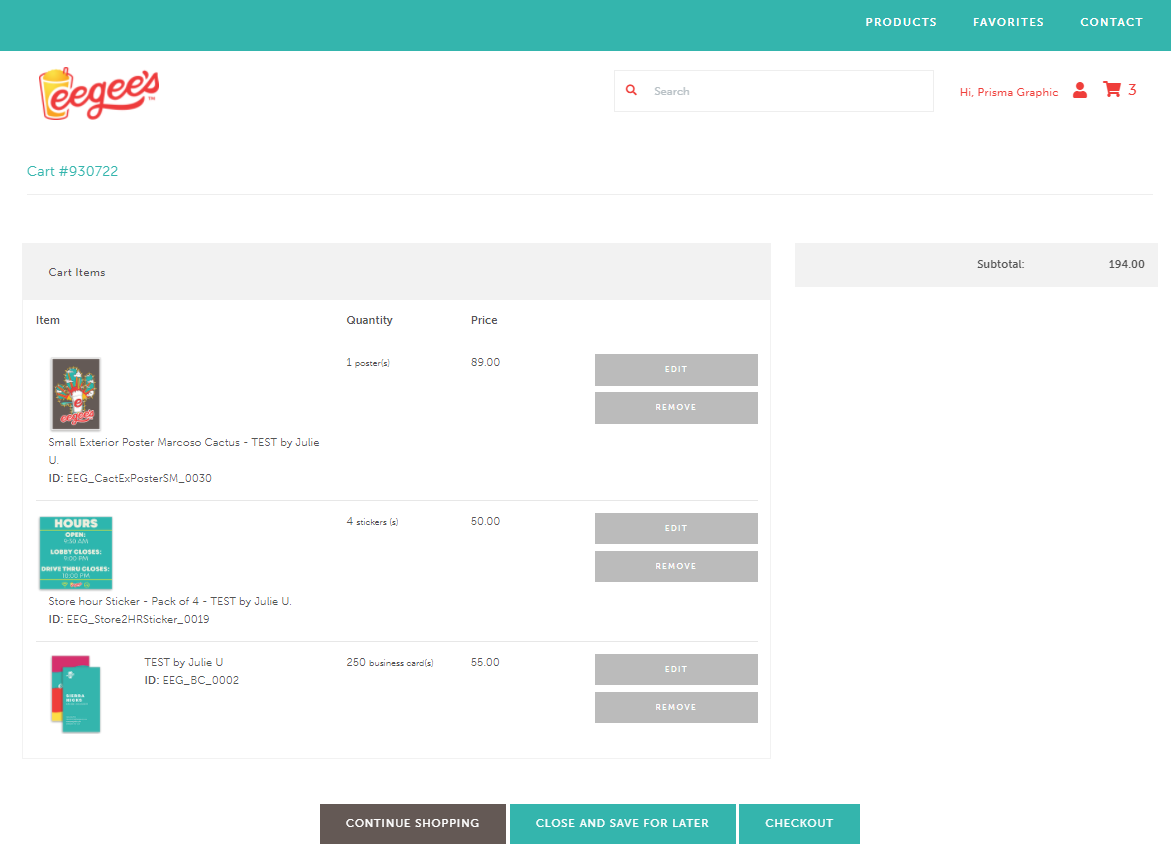Open the Products menu
The height and width of the screenshot is (862, 1171).
(901, 22)
